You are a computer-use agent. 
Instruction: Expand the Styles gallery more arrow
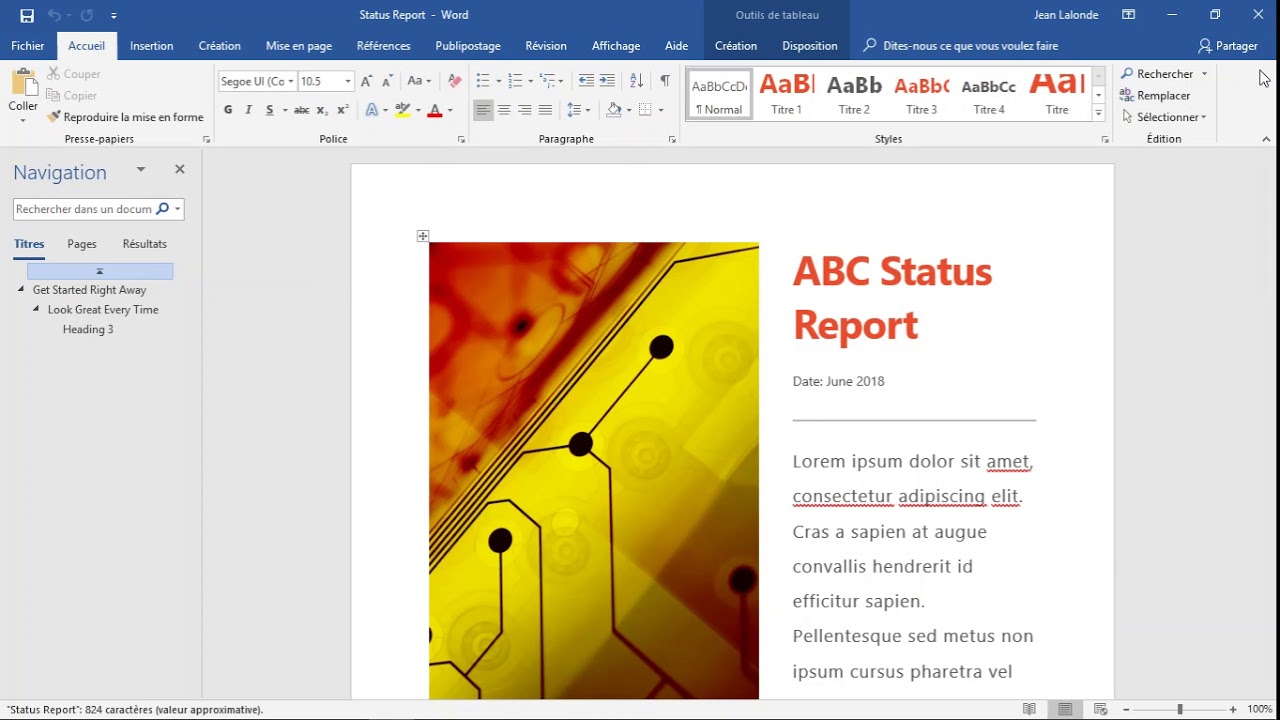1099,114
